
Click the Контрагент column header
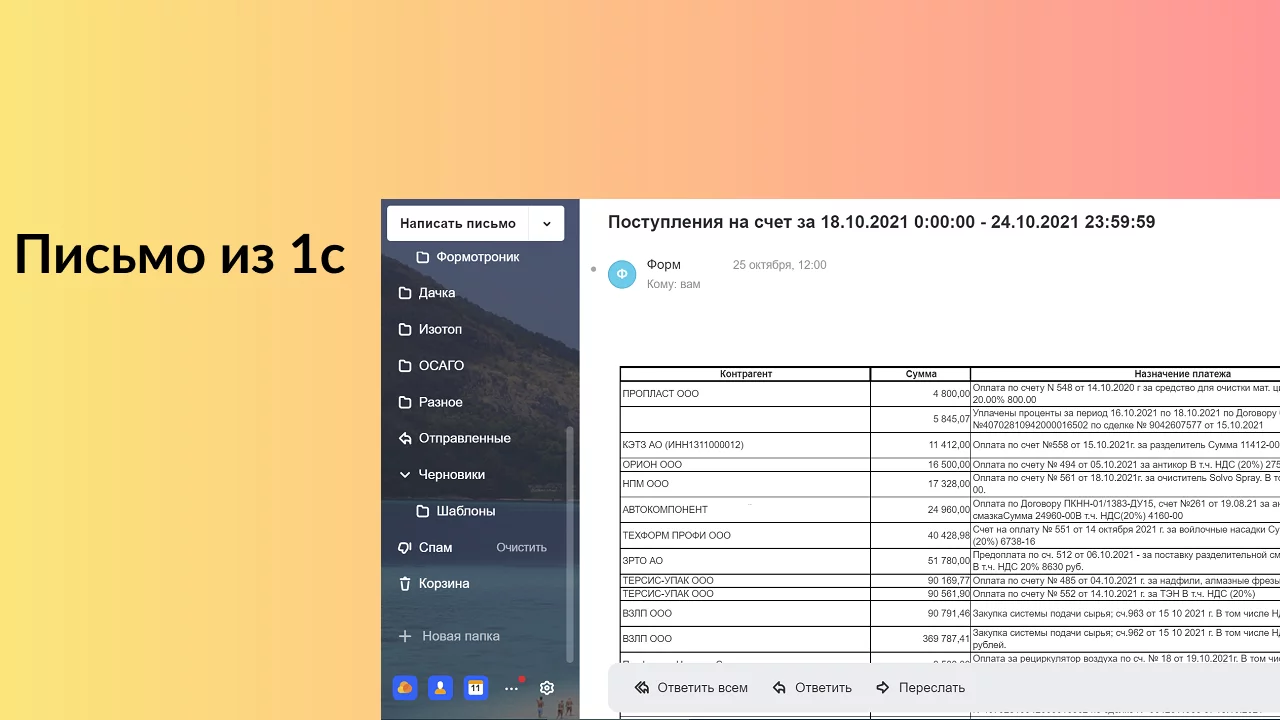[746, 374]
